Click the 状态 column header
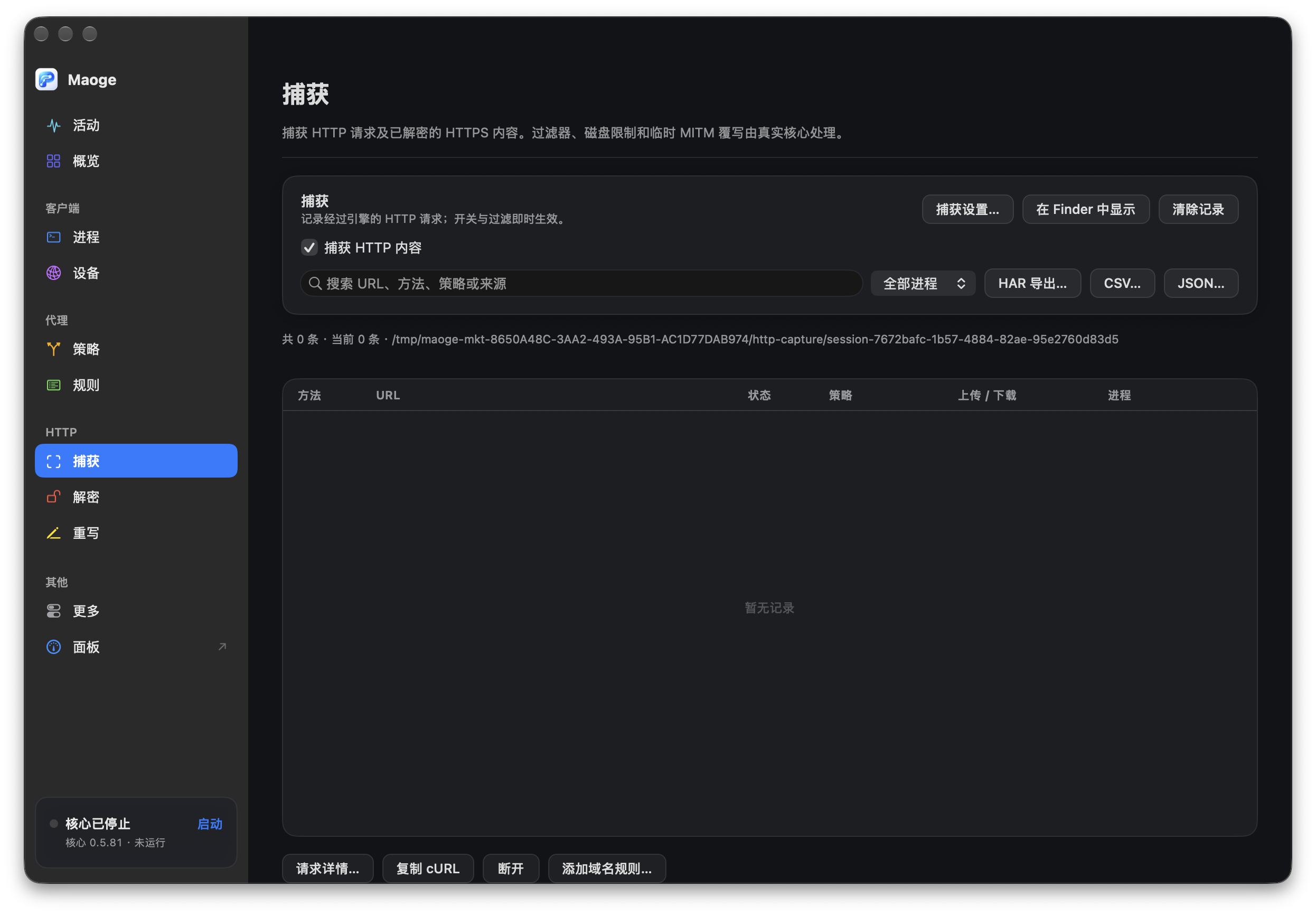 759,395
